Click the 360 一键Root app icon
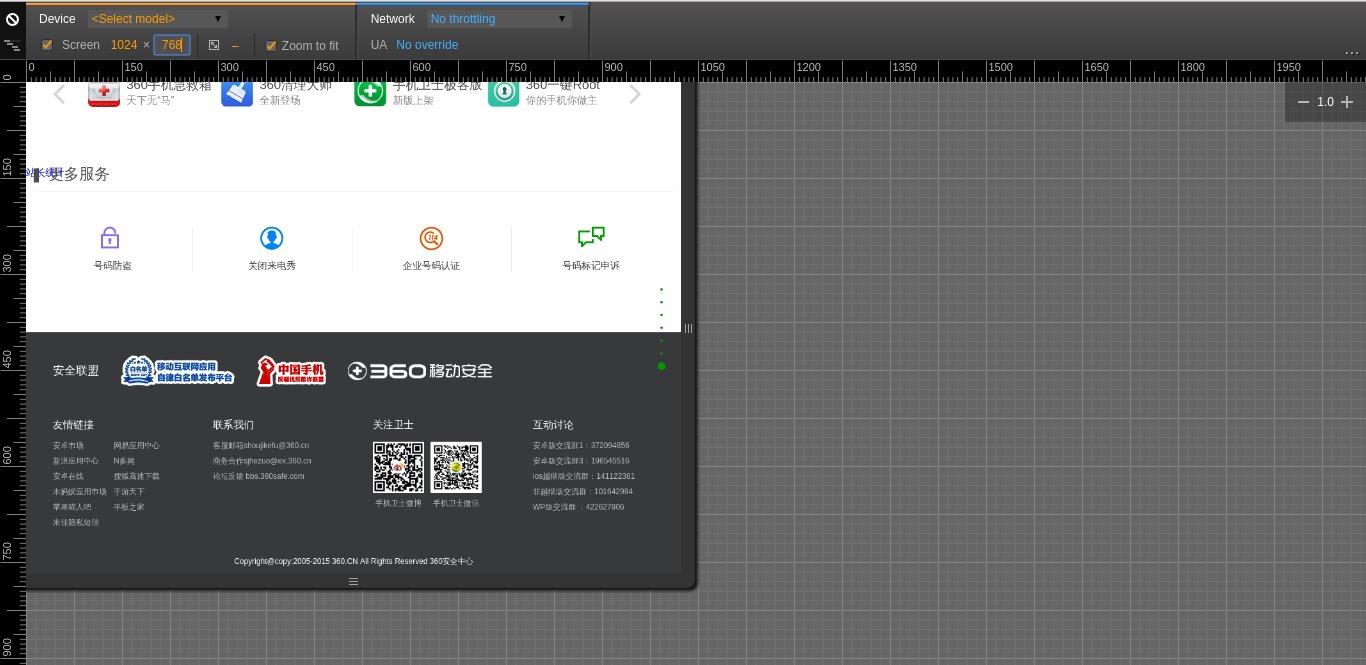 [x=504, y=92]
